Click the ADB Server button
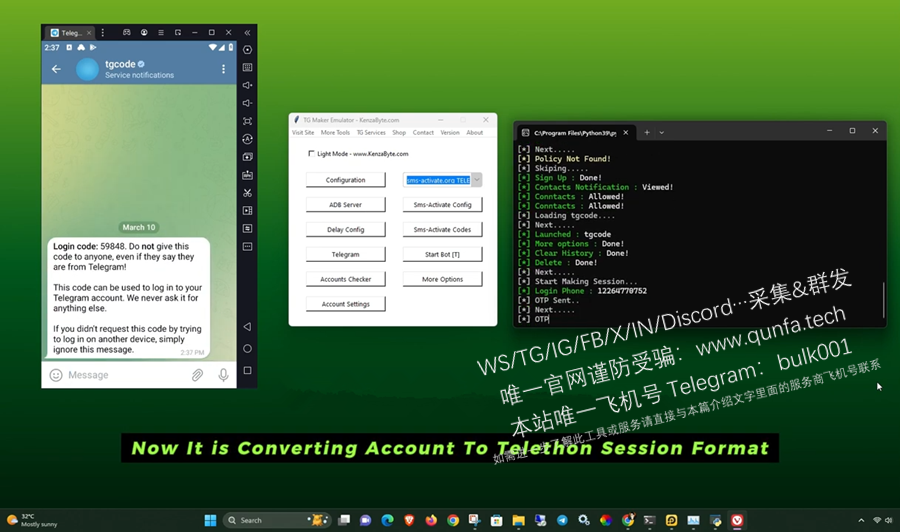Image resolution: width=900 pixels, height=532 pixels. pos(346,204)
